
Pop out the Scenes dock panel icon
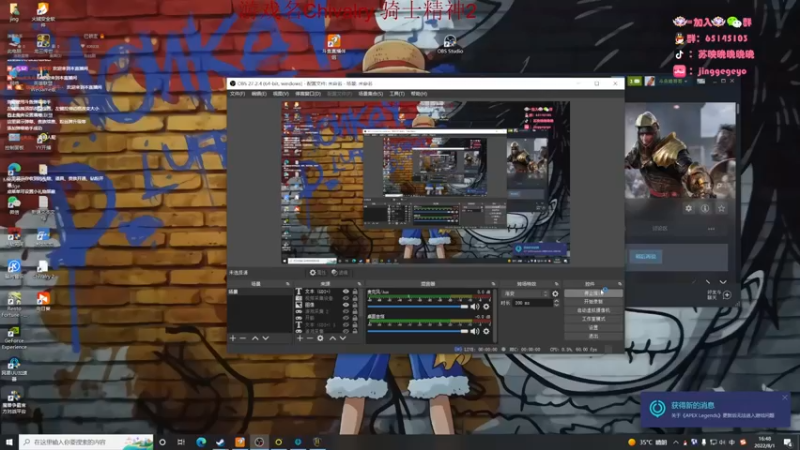click(x=288, y=284)
